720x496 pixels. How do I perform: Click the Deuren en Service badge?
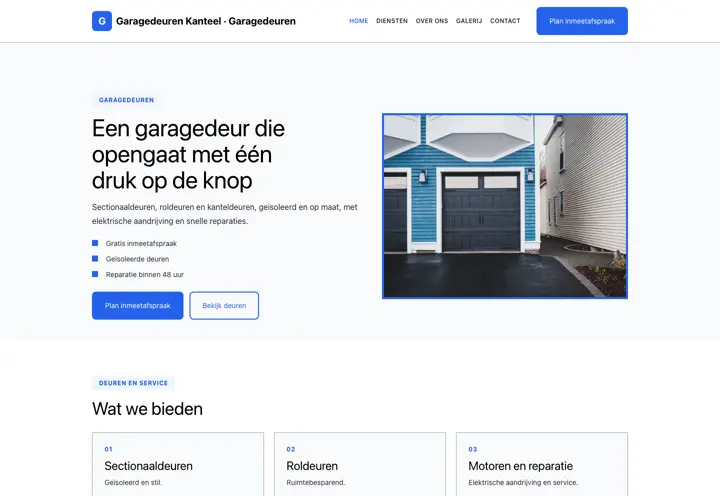pos(133,383)
